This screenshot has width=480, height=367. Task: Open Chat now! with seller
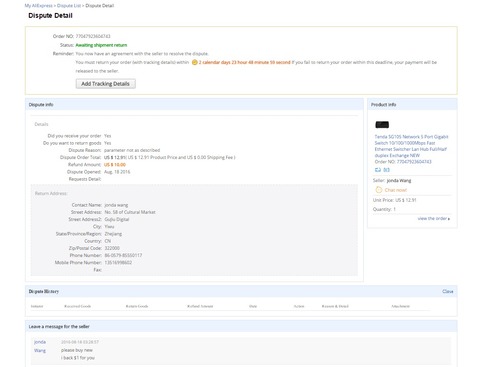pos(396,190)
